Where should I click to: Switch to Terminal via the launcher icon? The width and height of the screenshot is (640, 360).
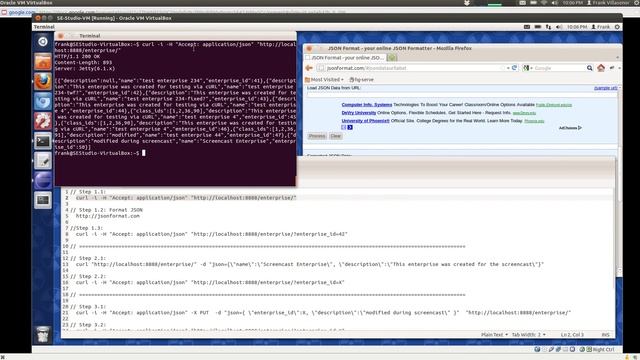[43, 141]
